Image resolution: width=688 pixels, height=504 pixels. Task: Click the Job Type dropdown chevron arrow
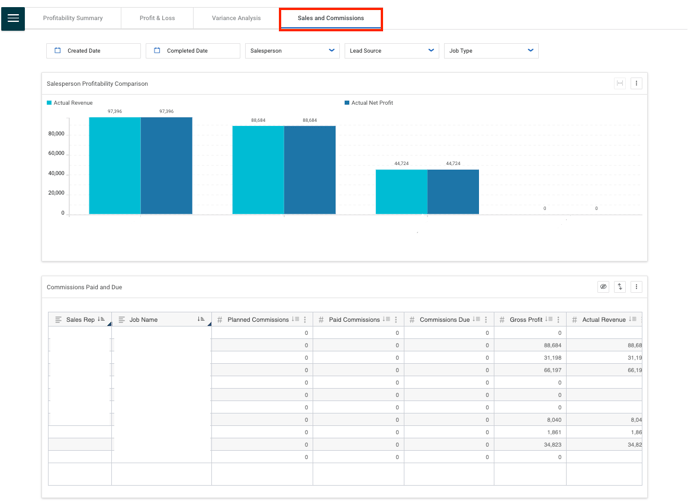(530, 50)
